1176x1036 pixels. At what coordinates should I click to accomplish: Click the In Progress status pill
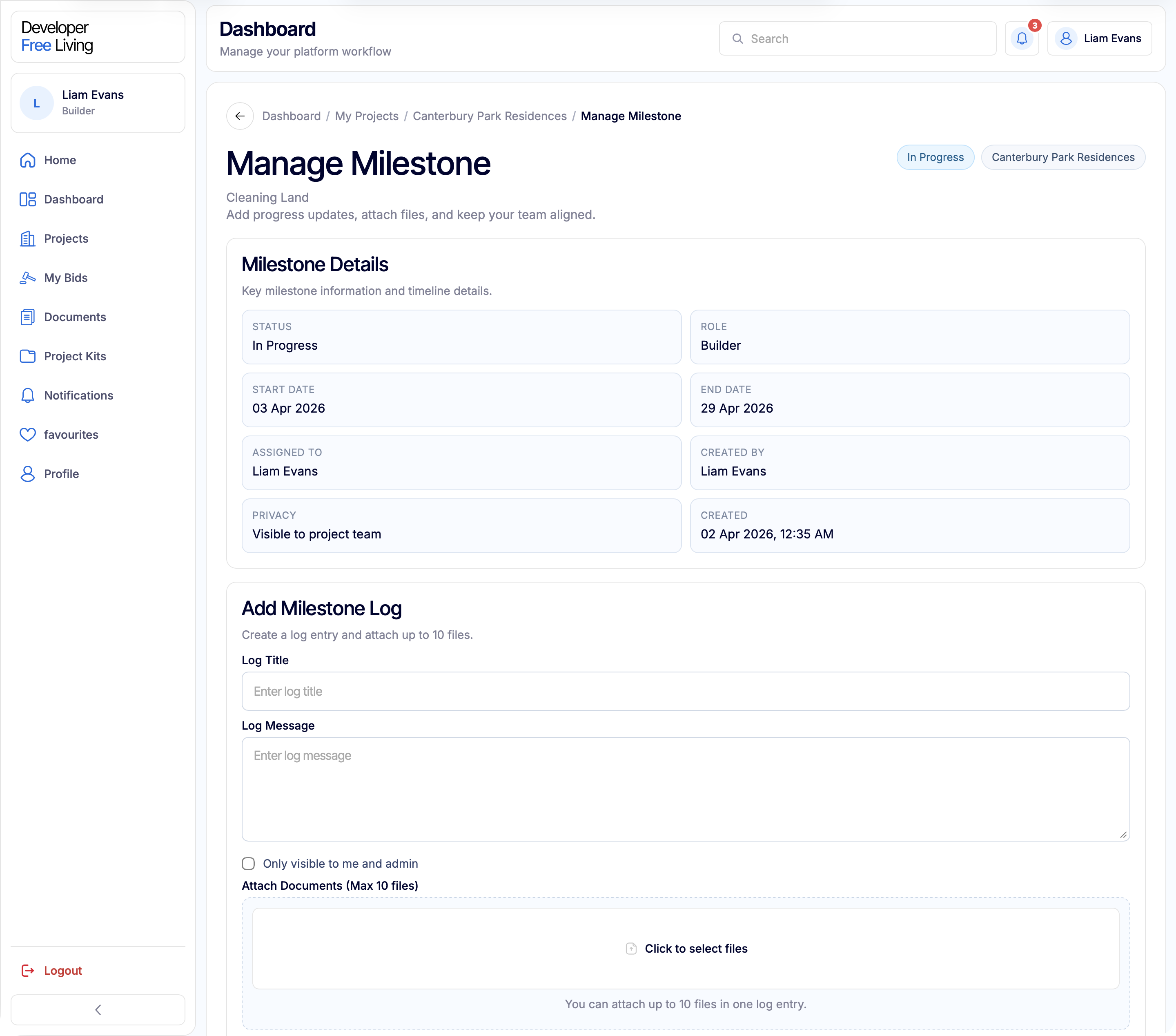(935, 157)
